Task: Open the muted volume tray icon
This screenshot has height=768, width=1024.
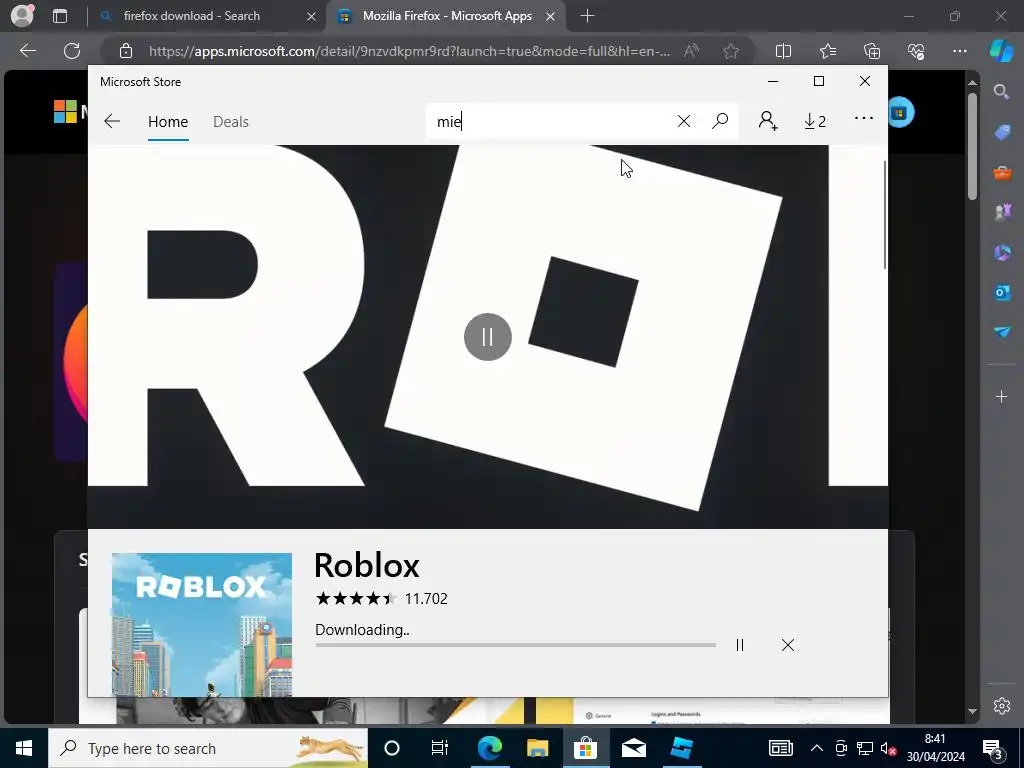Action: tap(888, 748)
